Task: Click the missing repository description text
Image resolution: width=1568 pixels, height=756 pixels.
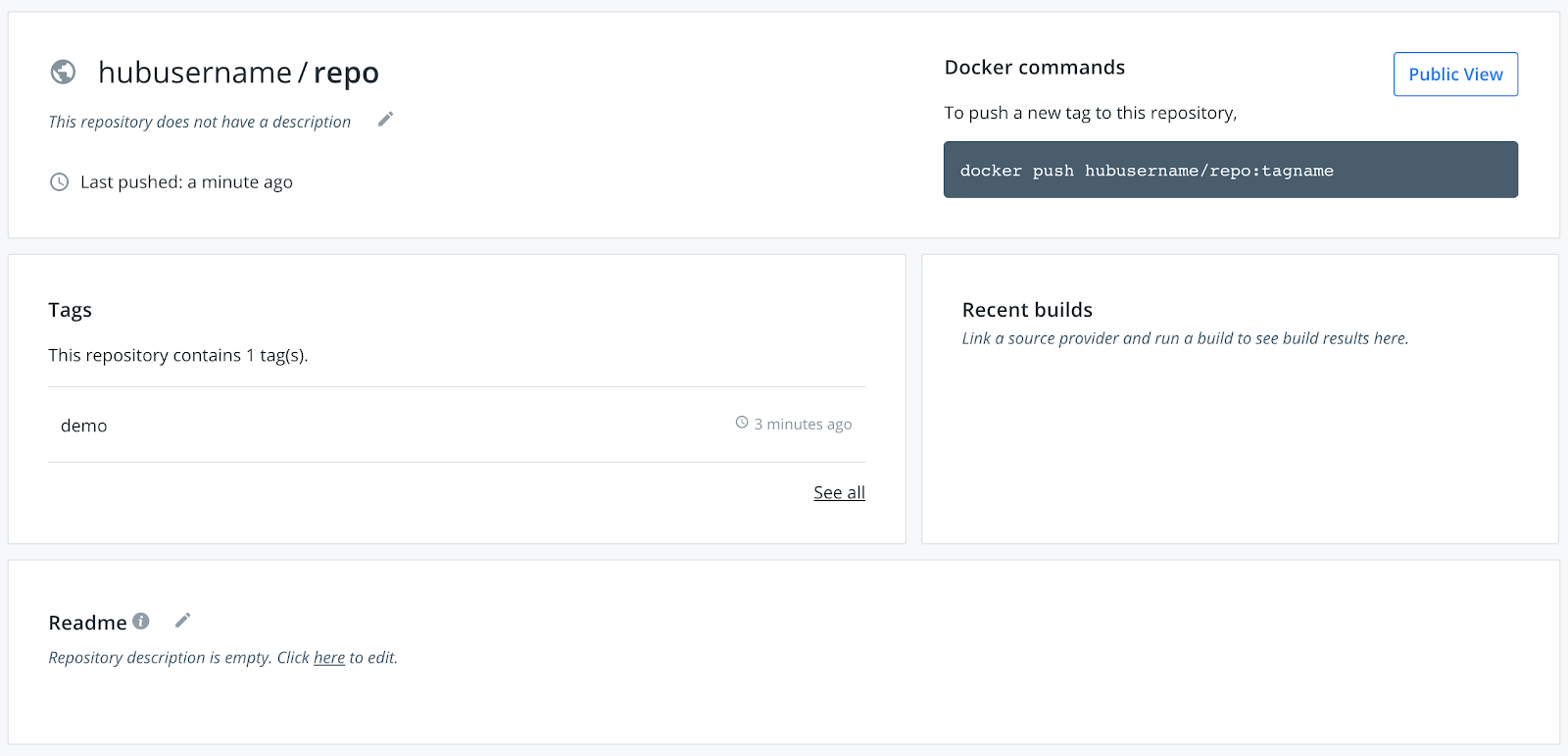Action: pyautogui.click(x=200, y=122)
